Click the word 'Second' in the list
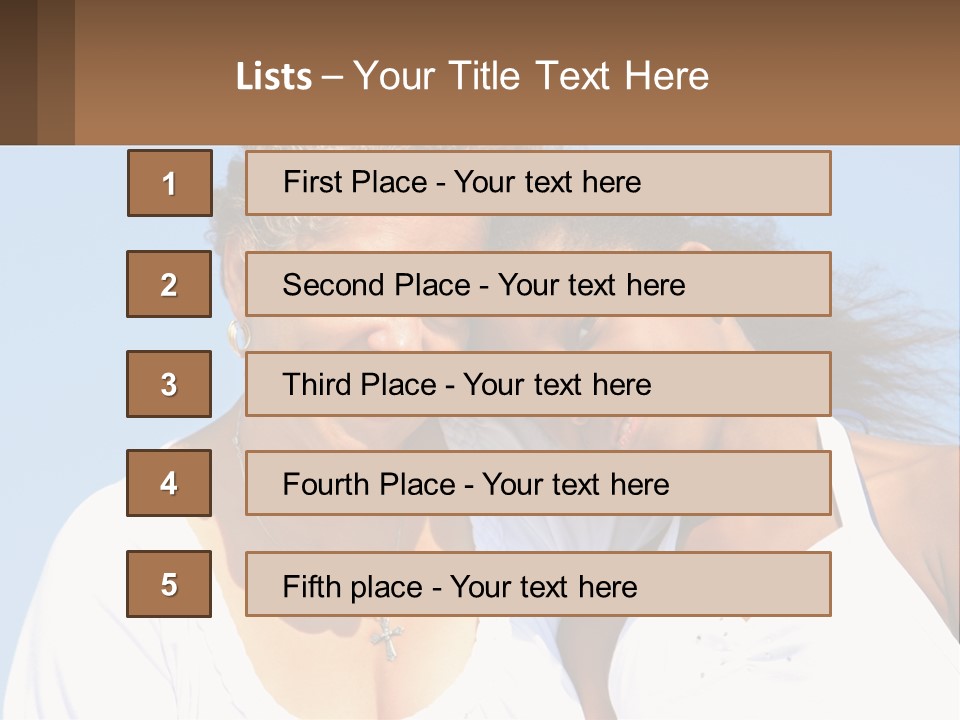The image size is (960, 720). (x=335, y=285)
